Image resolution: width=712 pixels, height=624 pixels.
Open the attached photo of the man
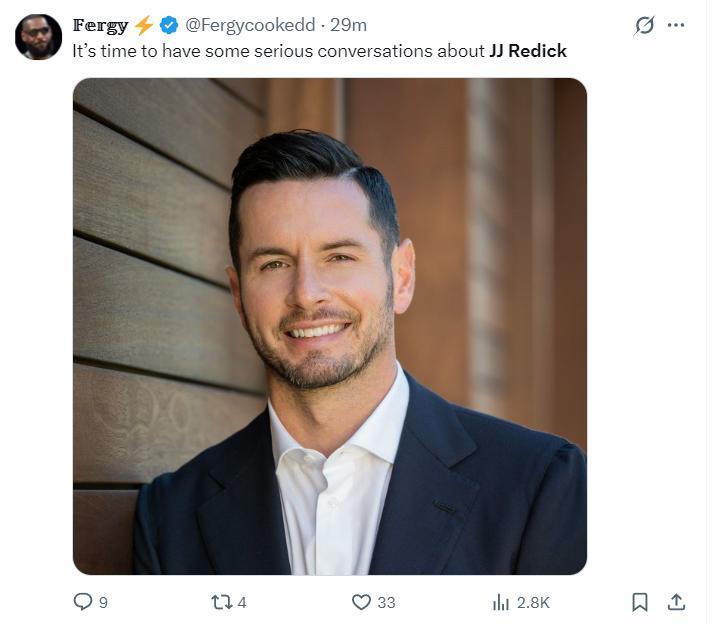tap(330, 326)
